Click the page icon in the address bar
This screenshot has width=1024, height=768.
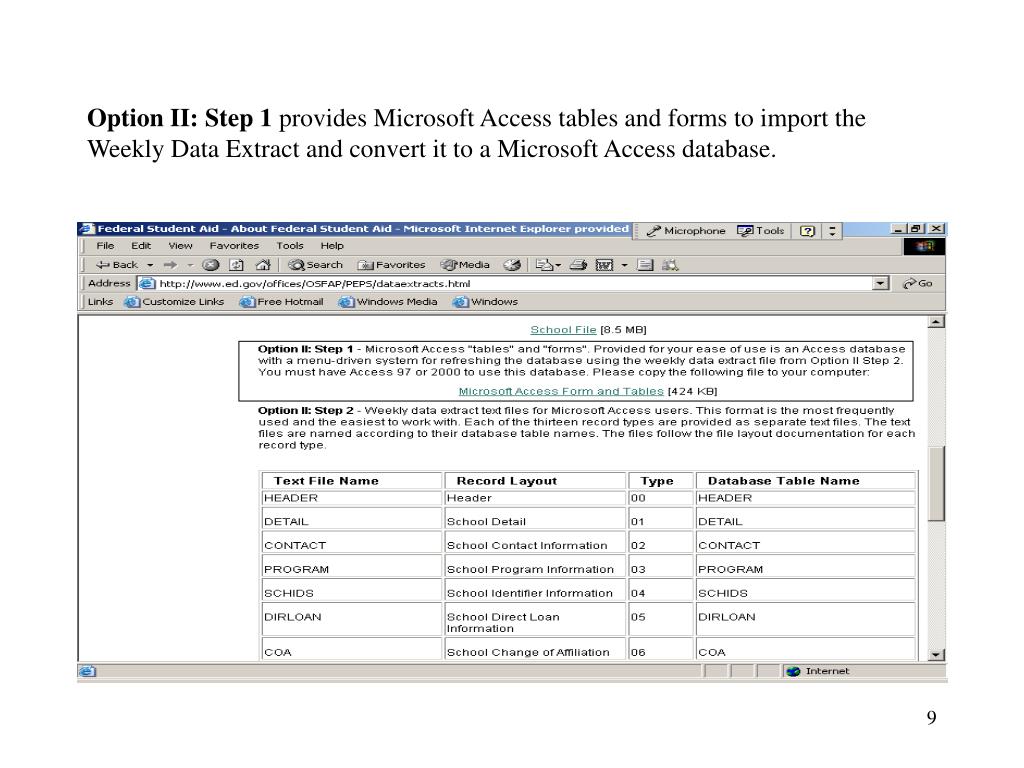(x=146, y=283)
